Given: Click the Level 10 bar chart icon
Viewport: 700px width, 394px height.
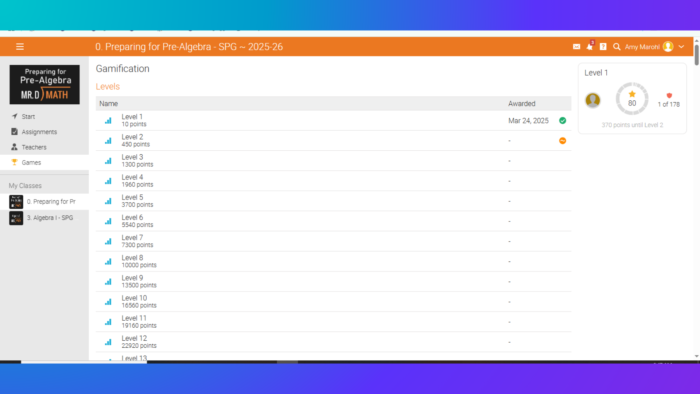Looking at the screenshot, I should point(108,302).
